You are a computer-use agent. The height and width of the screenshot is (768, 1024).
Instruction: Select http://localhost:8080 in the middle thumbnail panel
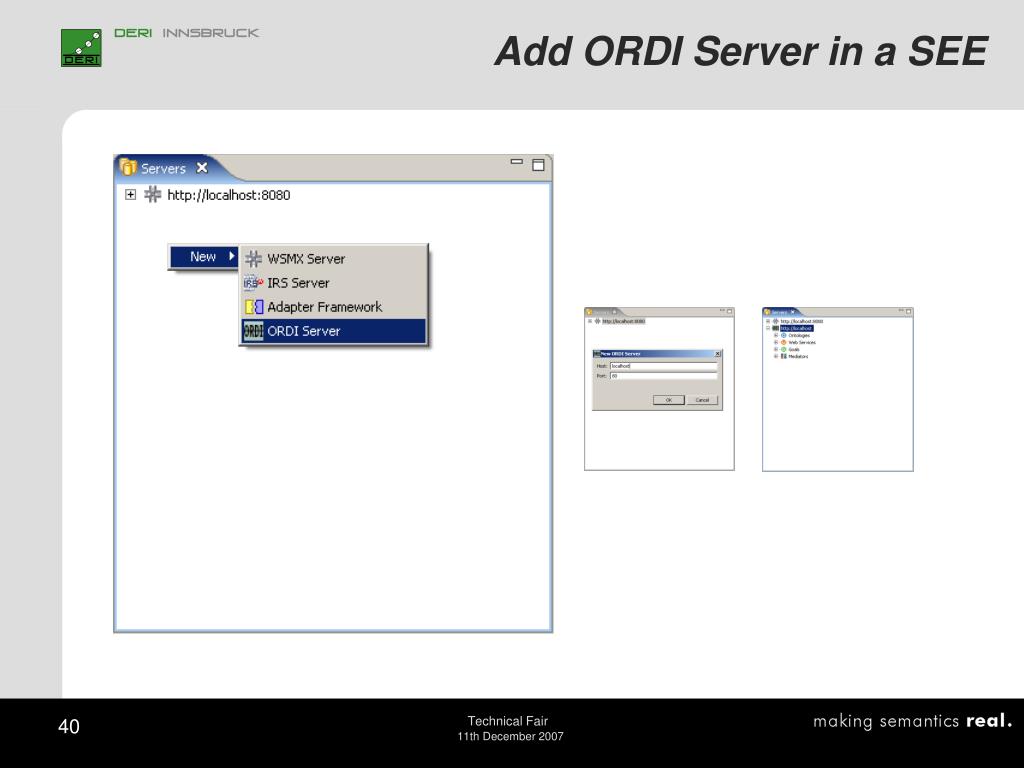point(624,321)
